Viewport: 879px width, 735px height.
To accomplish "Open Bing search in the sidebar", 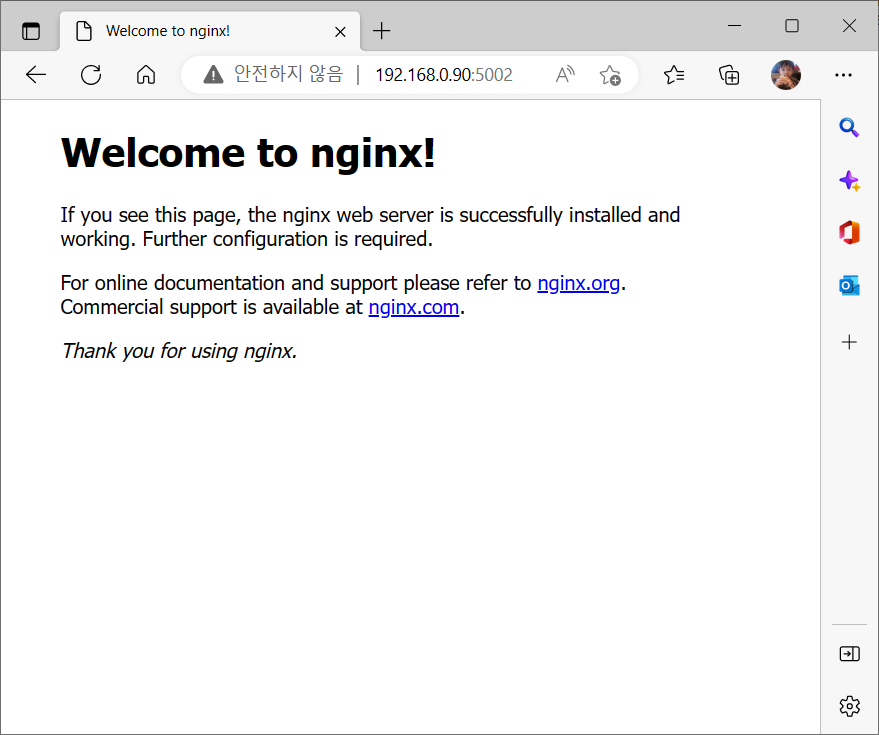I will click(x=849, y=128).
